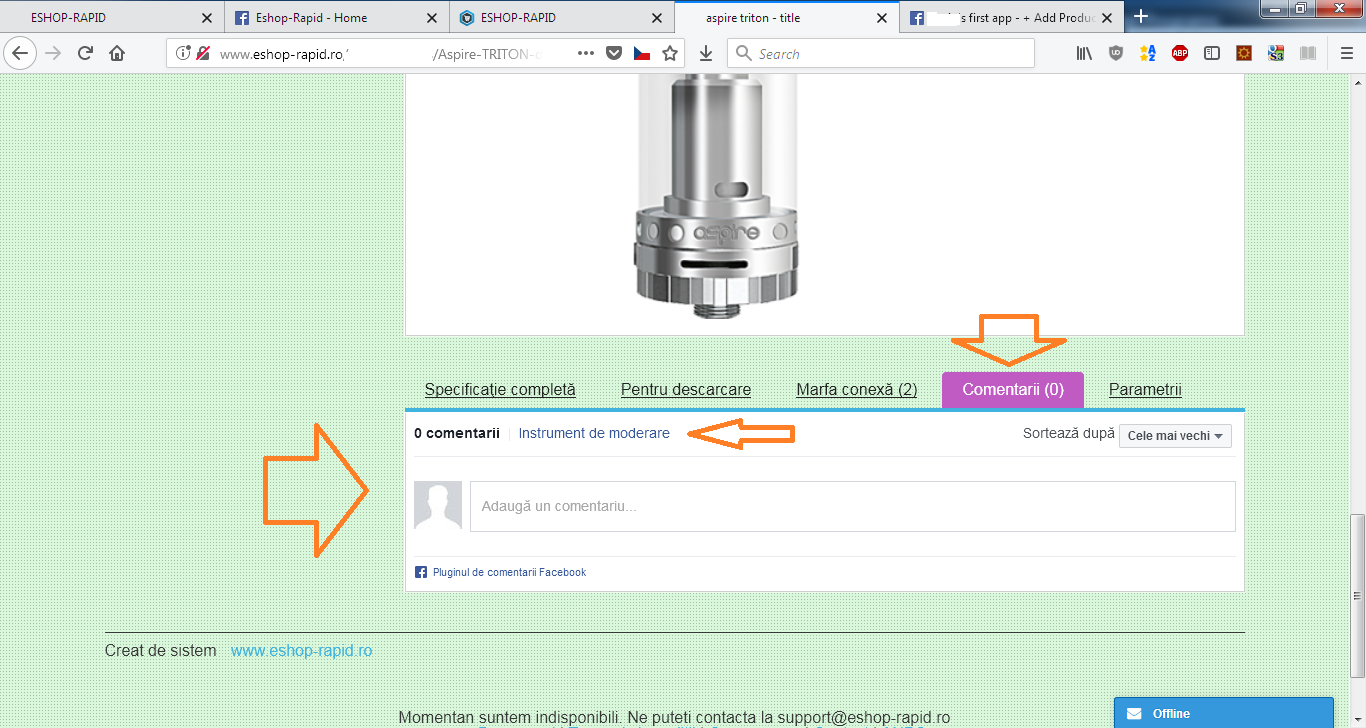Click the multicolor extension icon beside reader book

pyautogui.click(x=1276, y=54)
